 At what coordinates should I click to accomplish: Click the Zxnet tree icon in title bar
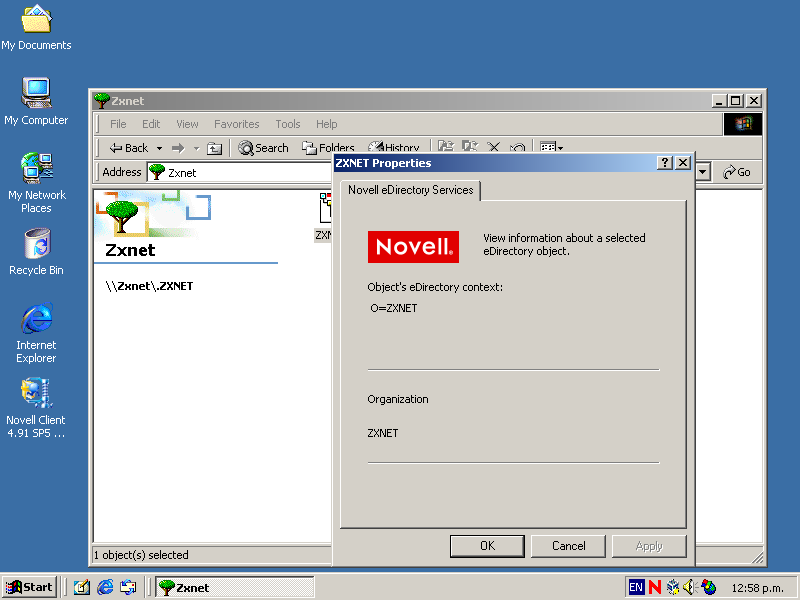point(102,101)
